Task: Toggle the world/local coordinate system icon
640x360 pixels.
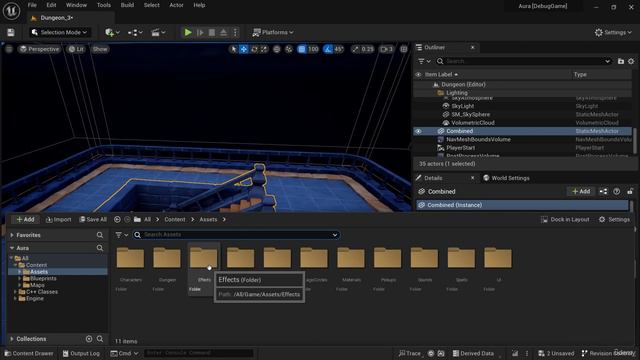Action: pyautogui.click(x=277, y=49)
